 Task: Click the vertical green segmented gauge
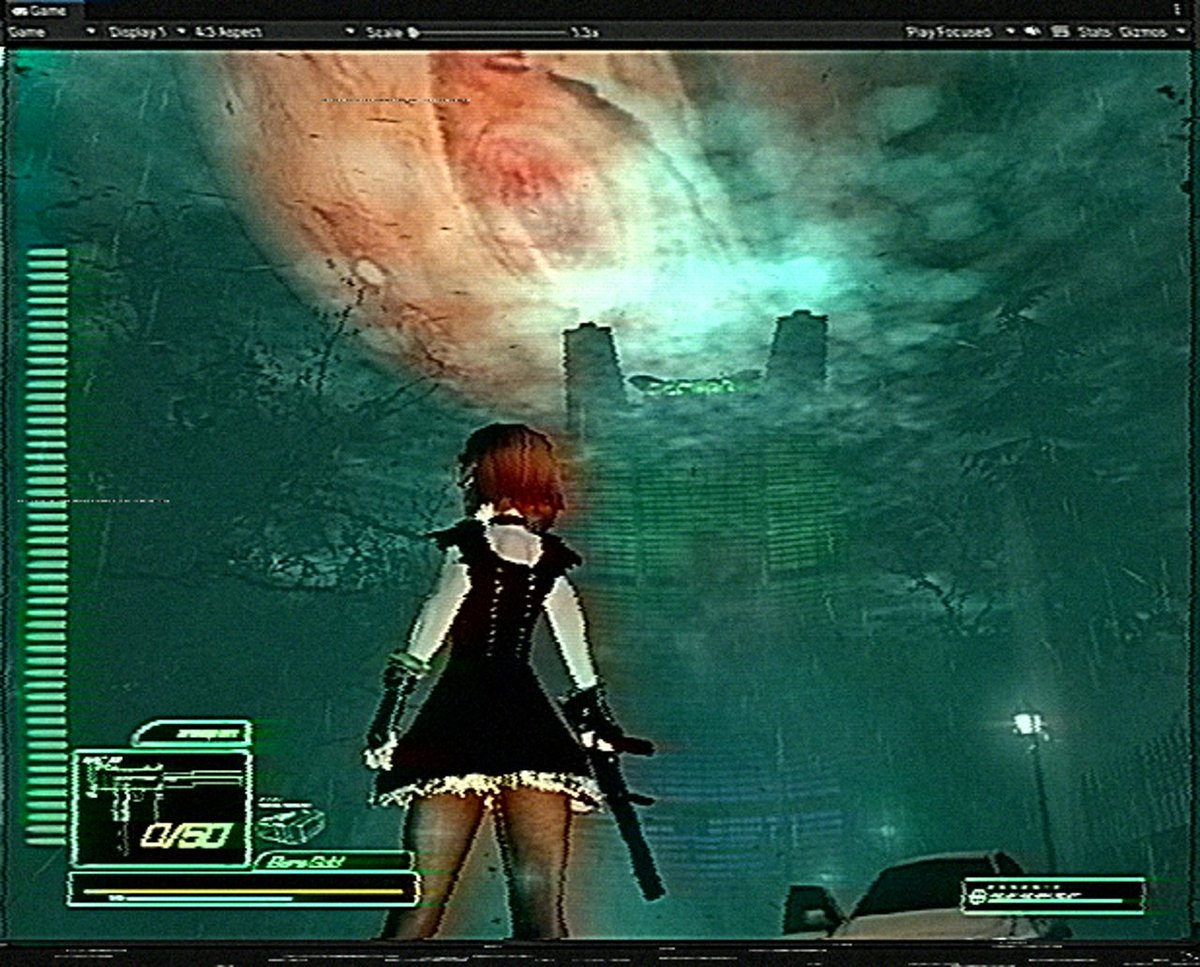tap(47, 546)
